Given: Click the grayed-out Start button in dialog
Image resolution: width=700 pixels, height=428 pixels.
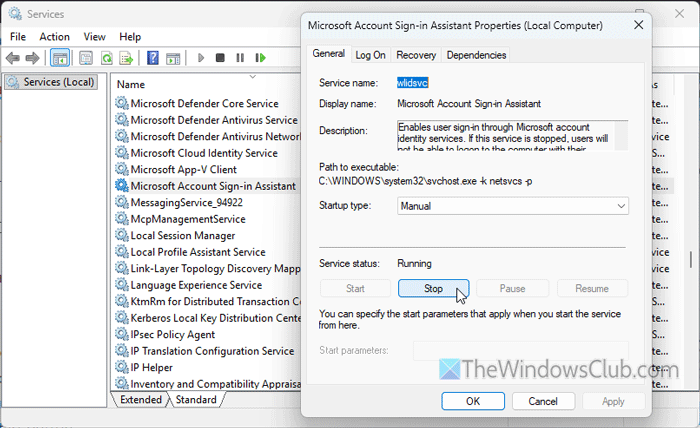Looking at the screenshot, I should pyautogui.click(x=355, y=288).
